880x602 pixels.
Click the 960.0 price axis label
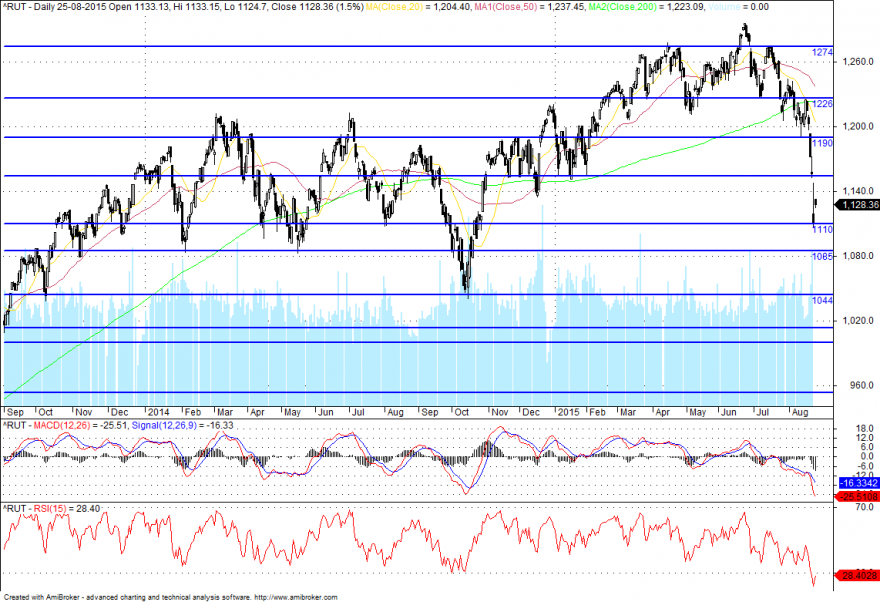[x=863, y=385]
